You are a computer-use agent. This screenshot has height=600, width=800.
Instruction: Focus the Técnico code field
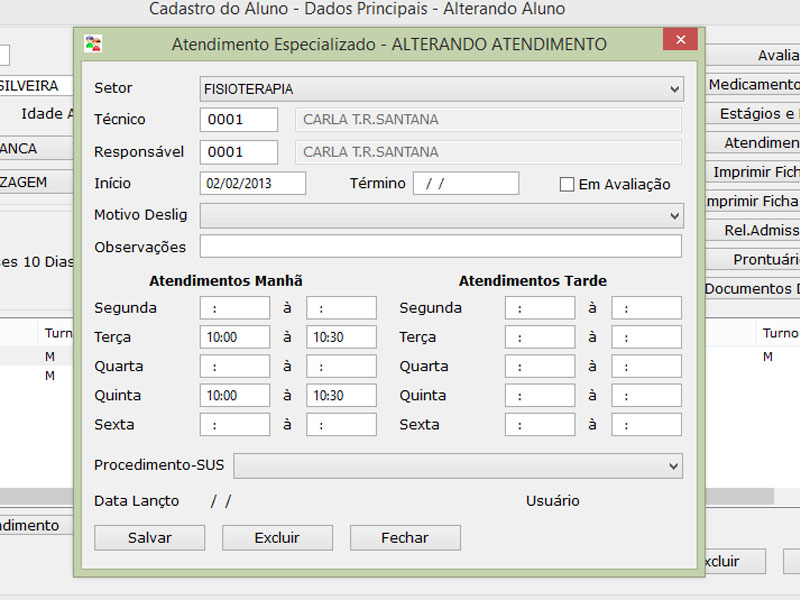[x=239, y=120]
